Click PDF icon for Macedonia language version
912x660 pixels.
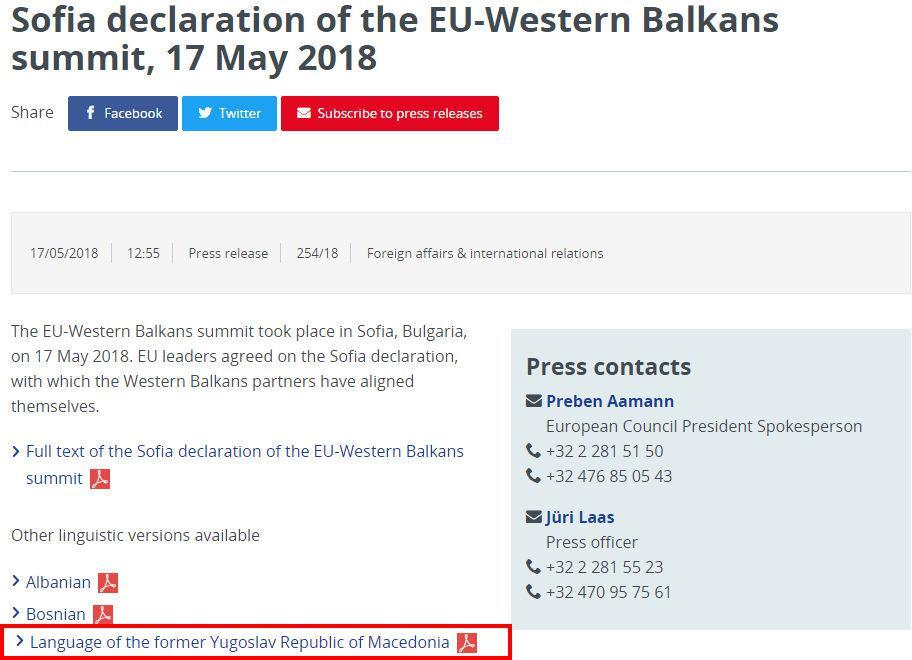[x=467, y=643]
